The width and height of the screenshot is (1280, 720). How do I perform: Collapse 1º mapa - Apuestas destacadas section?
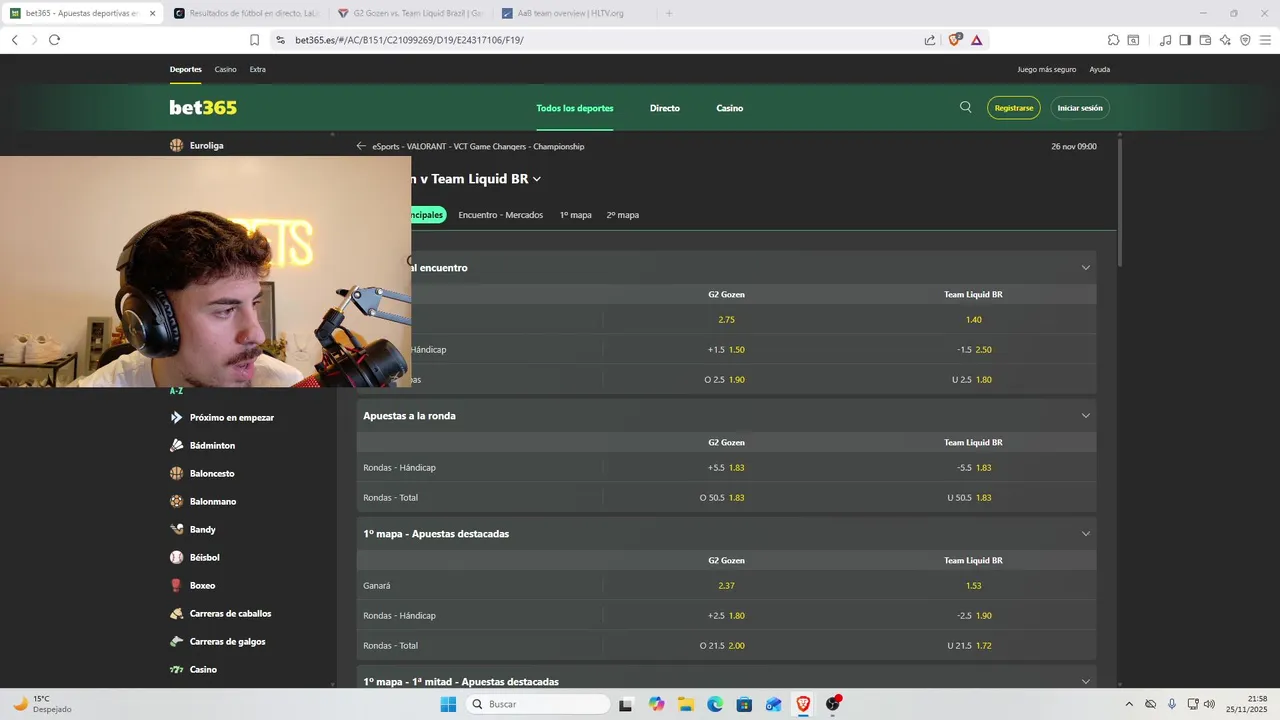coord(1085,534)
